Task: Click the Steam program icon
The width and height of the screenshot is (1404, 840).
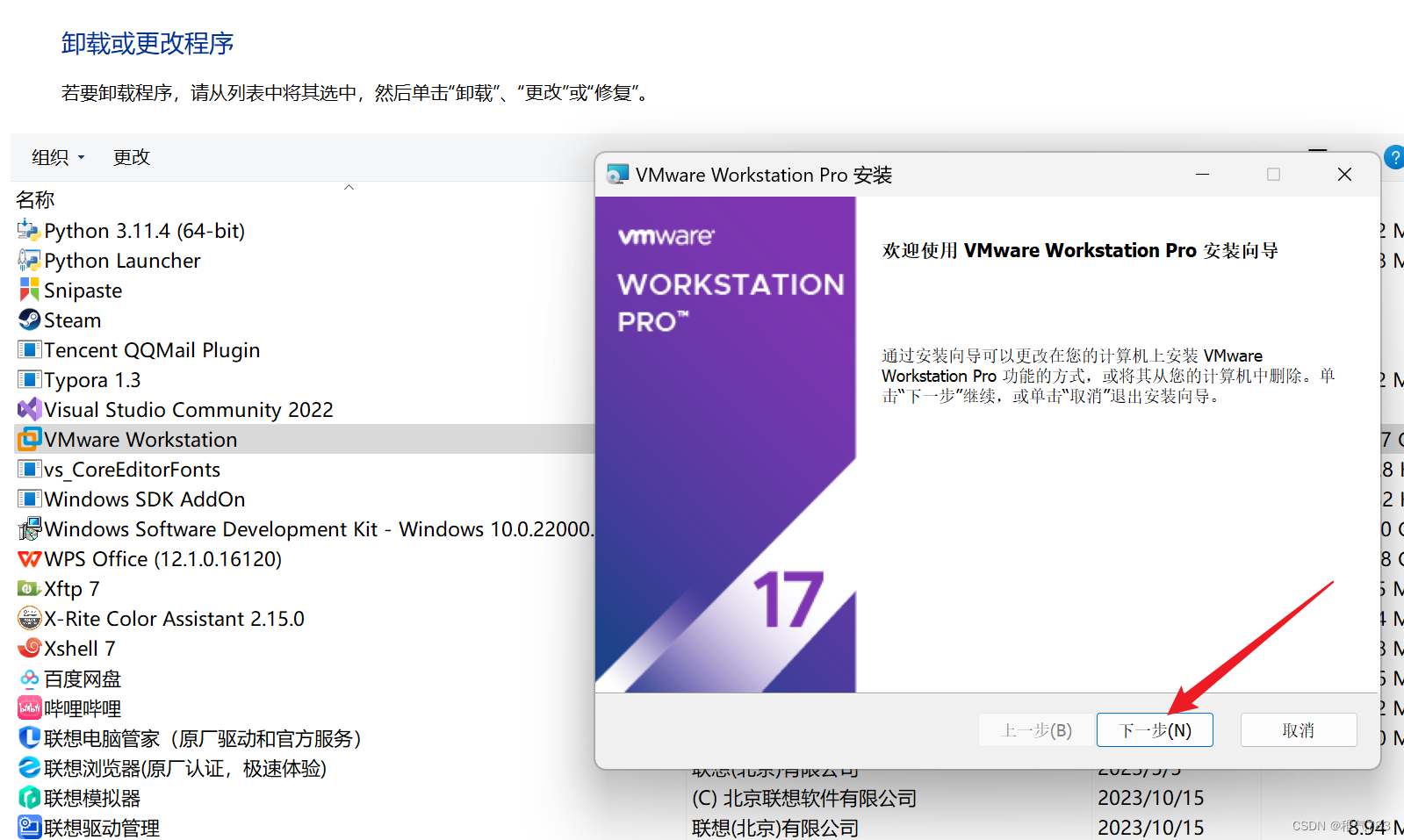Action: pos(29,319)
